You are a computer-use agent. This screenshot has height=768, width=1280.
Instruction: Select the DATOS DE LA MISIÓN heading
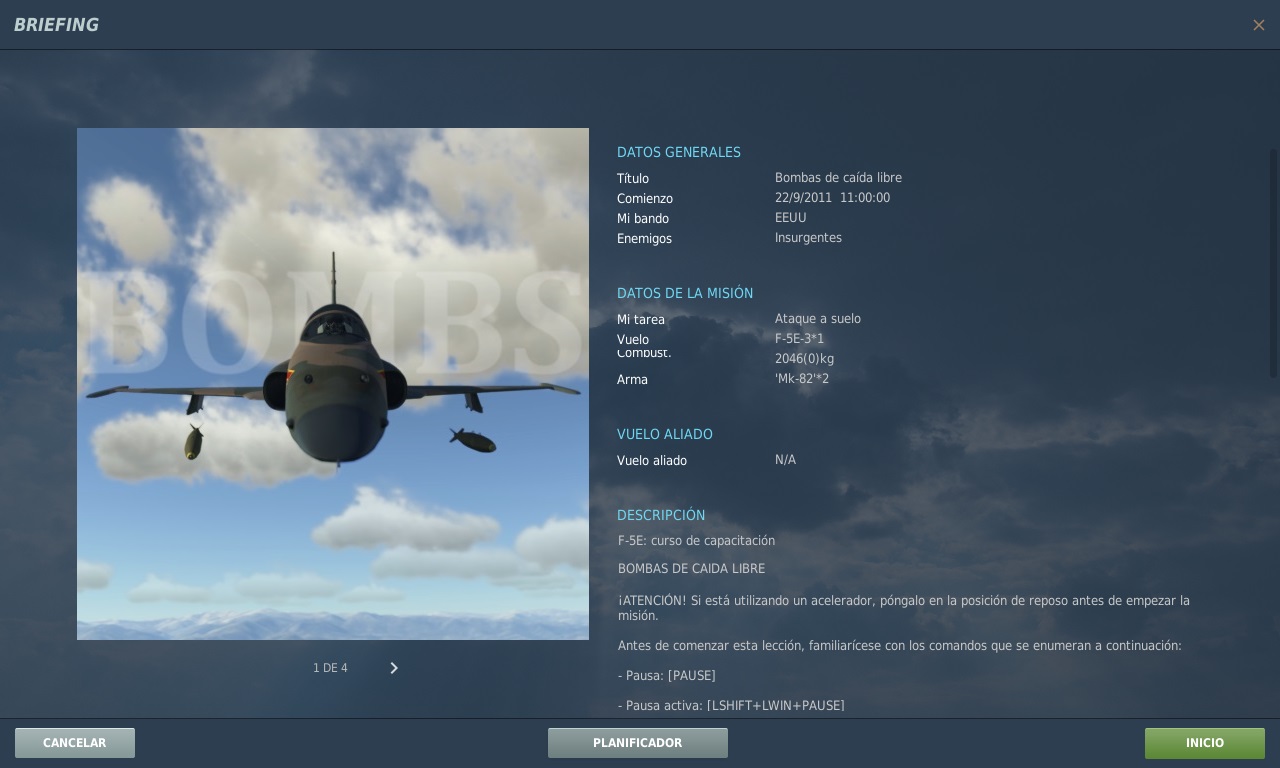(x=684, y=293)
